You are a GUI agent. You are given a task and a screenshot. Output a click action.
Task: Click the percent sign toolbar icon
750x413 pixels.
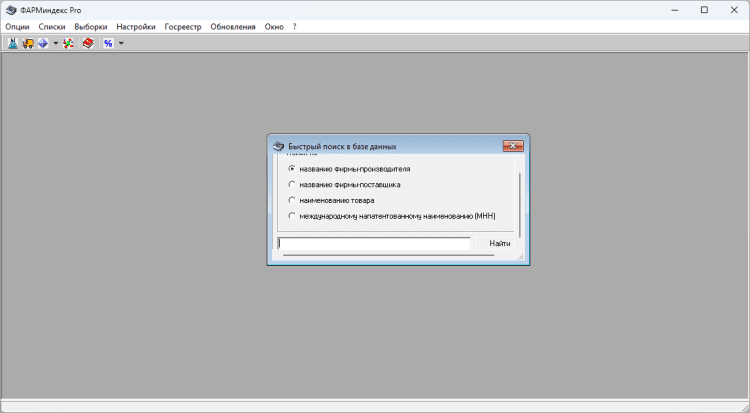point(108,44)
